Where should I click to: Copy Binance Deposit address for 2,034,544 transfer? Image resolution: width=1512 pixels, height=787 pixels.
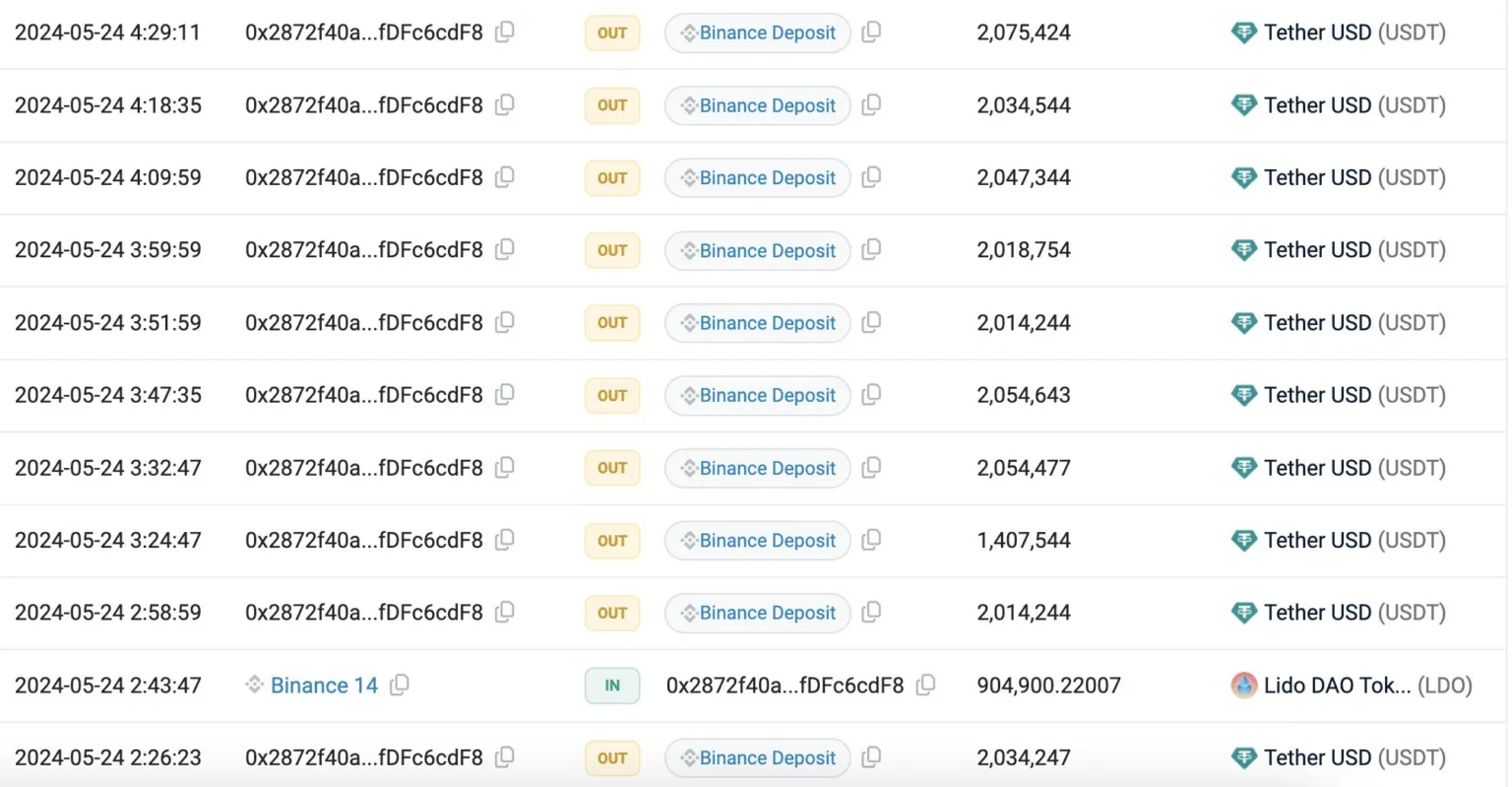coord(871,104)
